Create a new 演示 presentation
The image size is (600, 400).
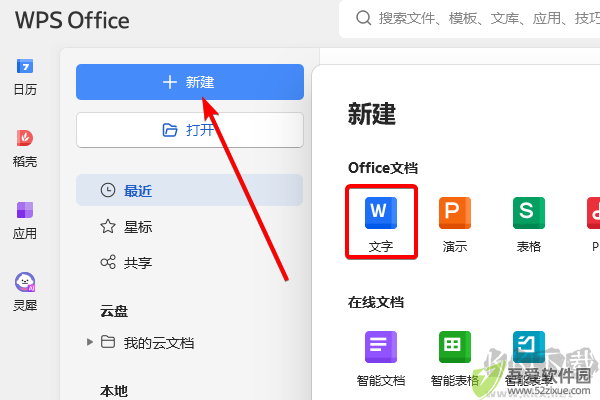(x=455, y=224)
